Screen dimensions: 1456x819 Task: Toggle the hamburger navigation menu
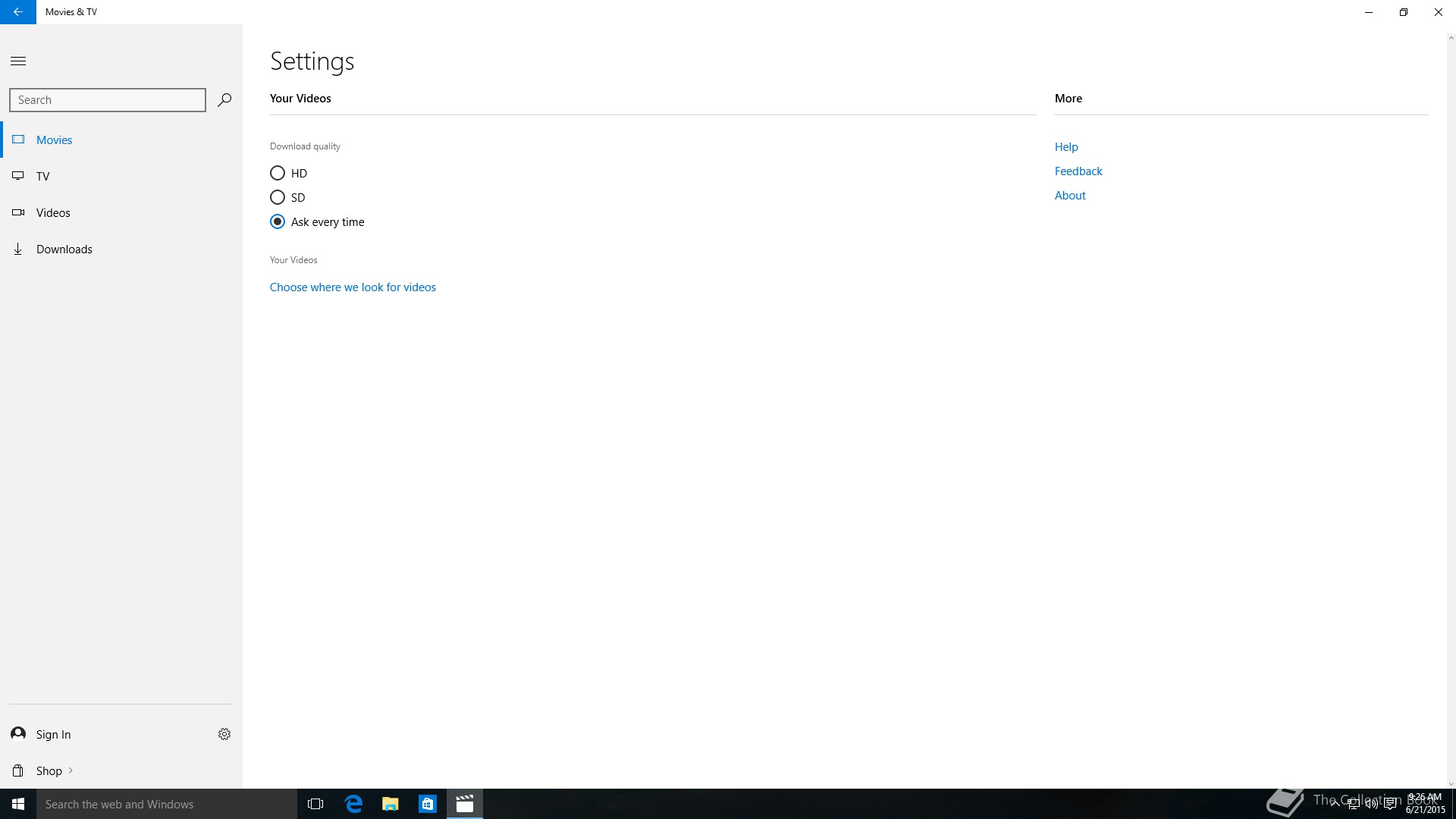pos(18,61)
